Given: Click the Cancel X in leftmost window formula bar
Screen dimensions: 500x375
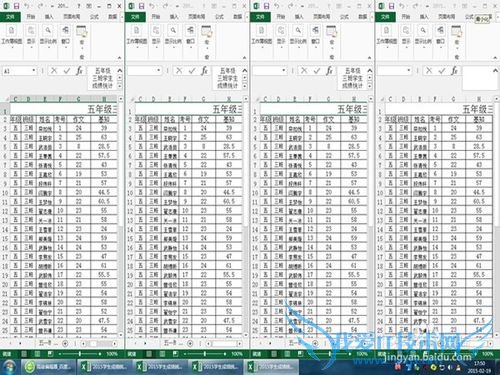Looking at the screenshot, I should click(54, 71).
